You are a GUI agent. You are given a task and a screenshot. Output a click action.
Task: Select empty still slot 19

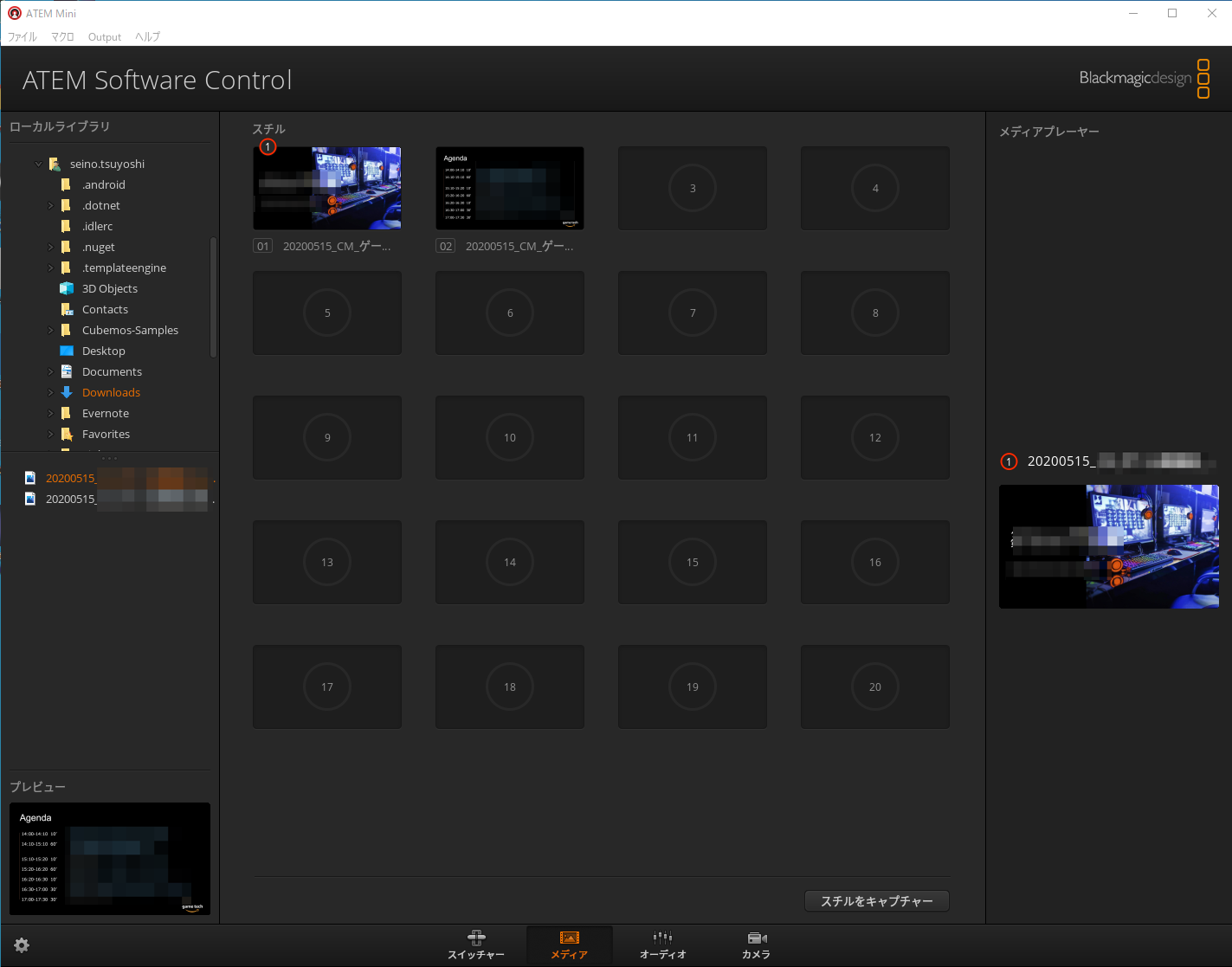(693, 687)
